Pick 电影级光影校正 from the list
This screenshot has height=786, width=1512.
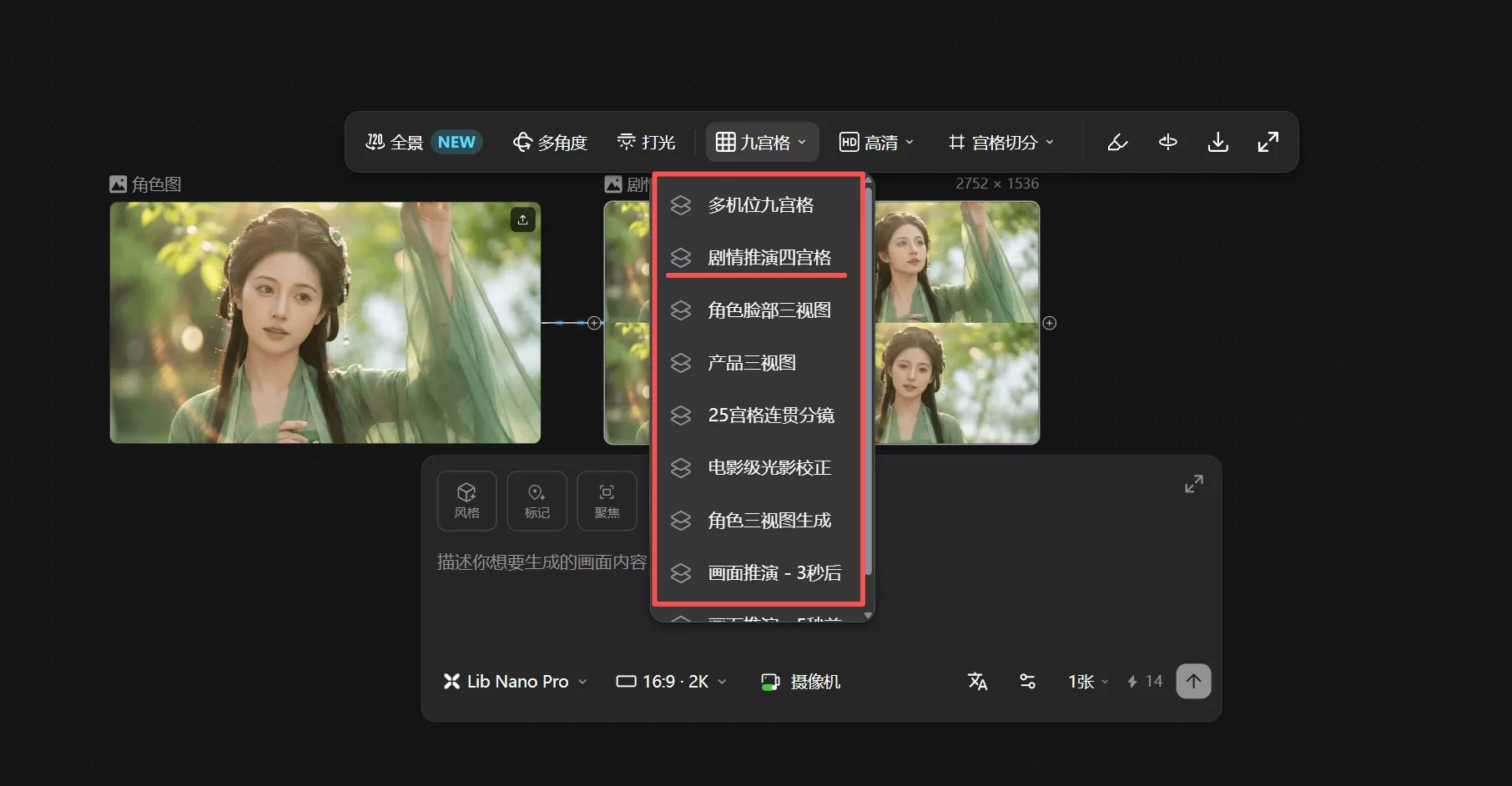[759, 468]
